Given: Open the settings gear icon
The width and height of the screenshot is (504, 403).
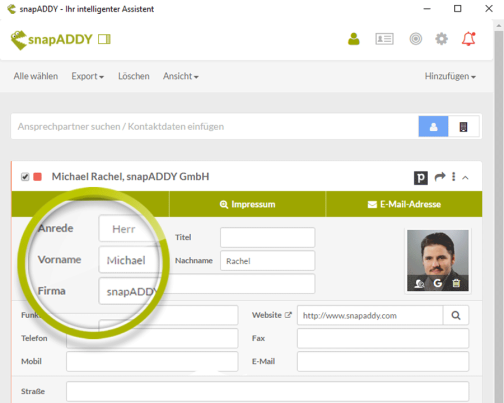Looking at the screenshot, I should (441, 39).
